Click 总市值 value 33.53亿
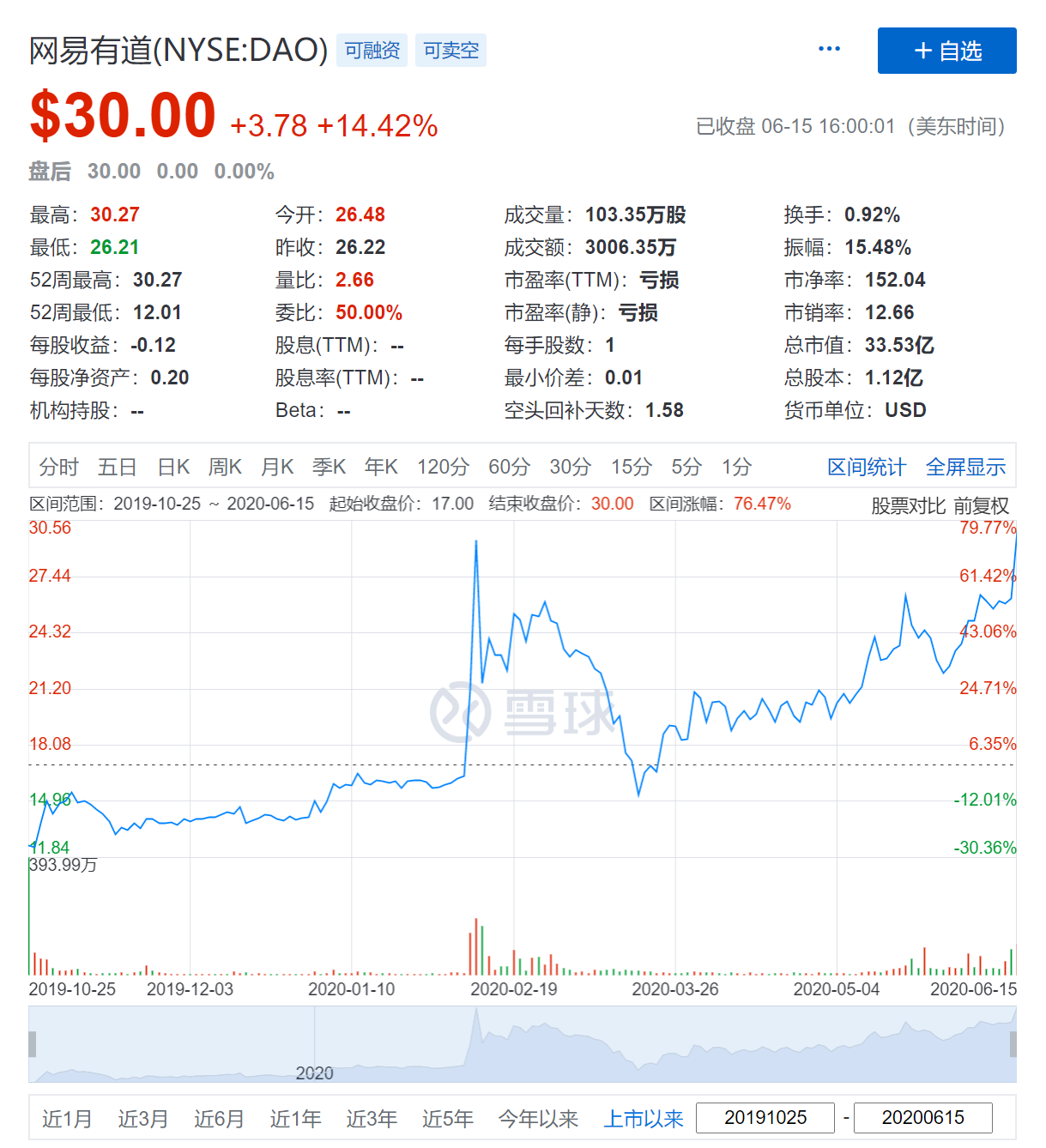This screenshot has height=1148, width=1046. (x=899, y=345)
